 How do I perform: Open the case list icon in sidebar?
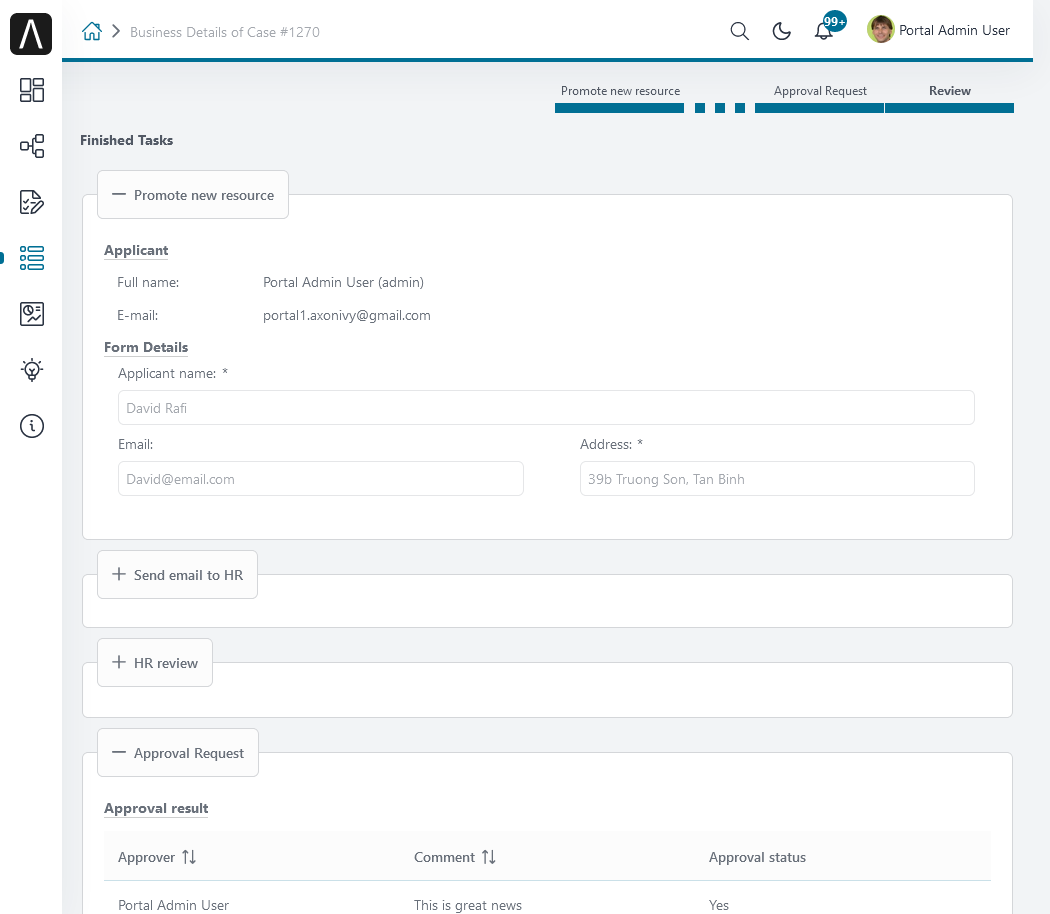(31, 258)
